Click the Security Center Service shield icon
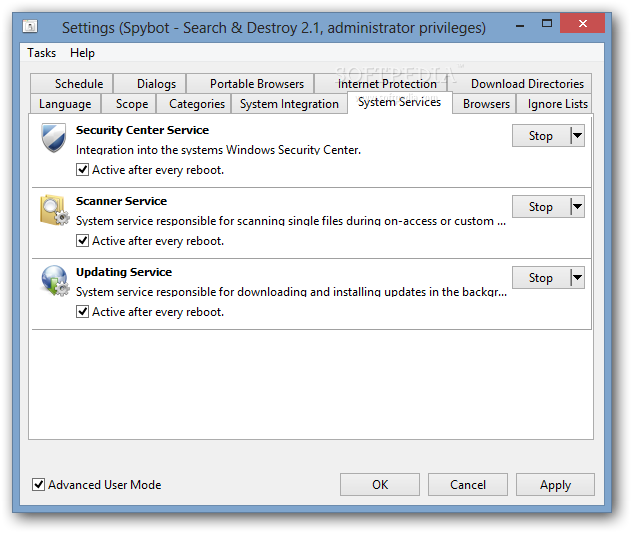The height and width of the screenshot is (533, 632). click(54, 138)
